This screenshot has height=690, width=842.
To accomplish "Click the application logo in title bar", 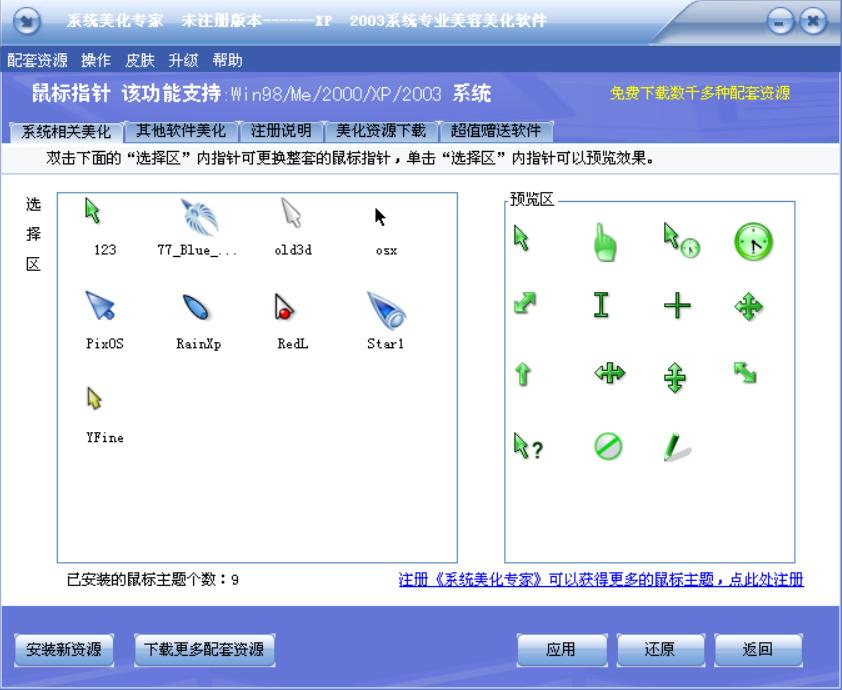I will [27, 21].
